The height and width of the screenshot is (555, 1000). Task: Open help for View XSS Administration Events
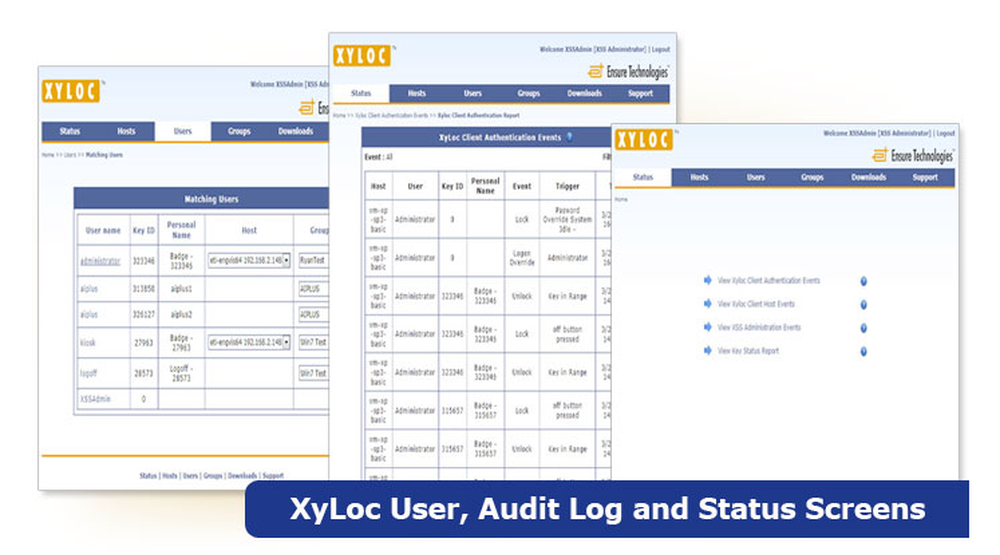click(x=864, y=328)
